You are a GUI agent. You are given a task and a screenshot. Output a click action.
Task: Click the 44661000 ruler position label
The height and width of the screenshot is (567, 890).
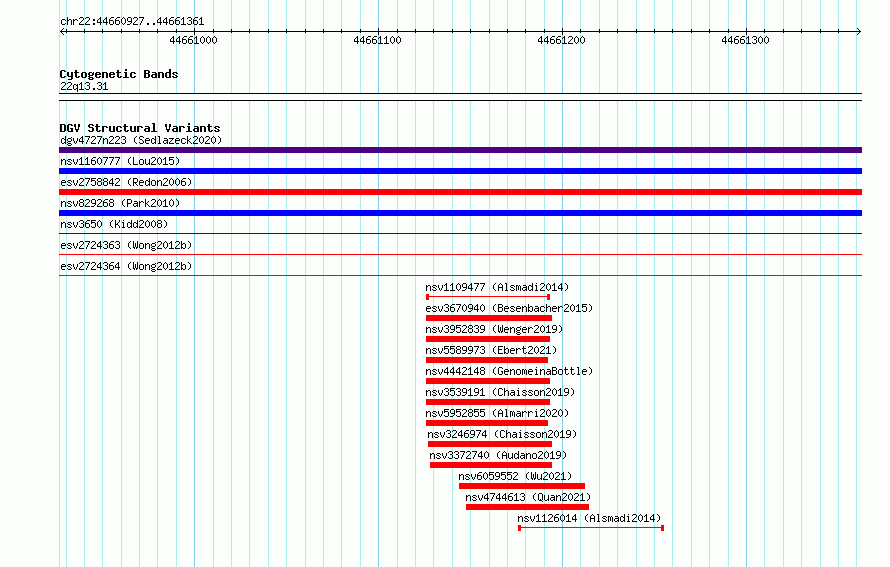[x=193, y=40]
